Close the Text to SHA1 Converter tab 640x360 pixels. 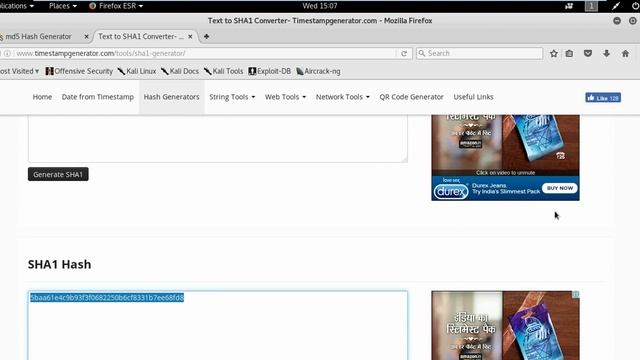pos(190,36)
